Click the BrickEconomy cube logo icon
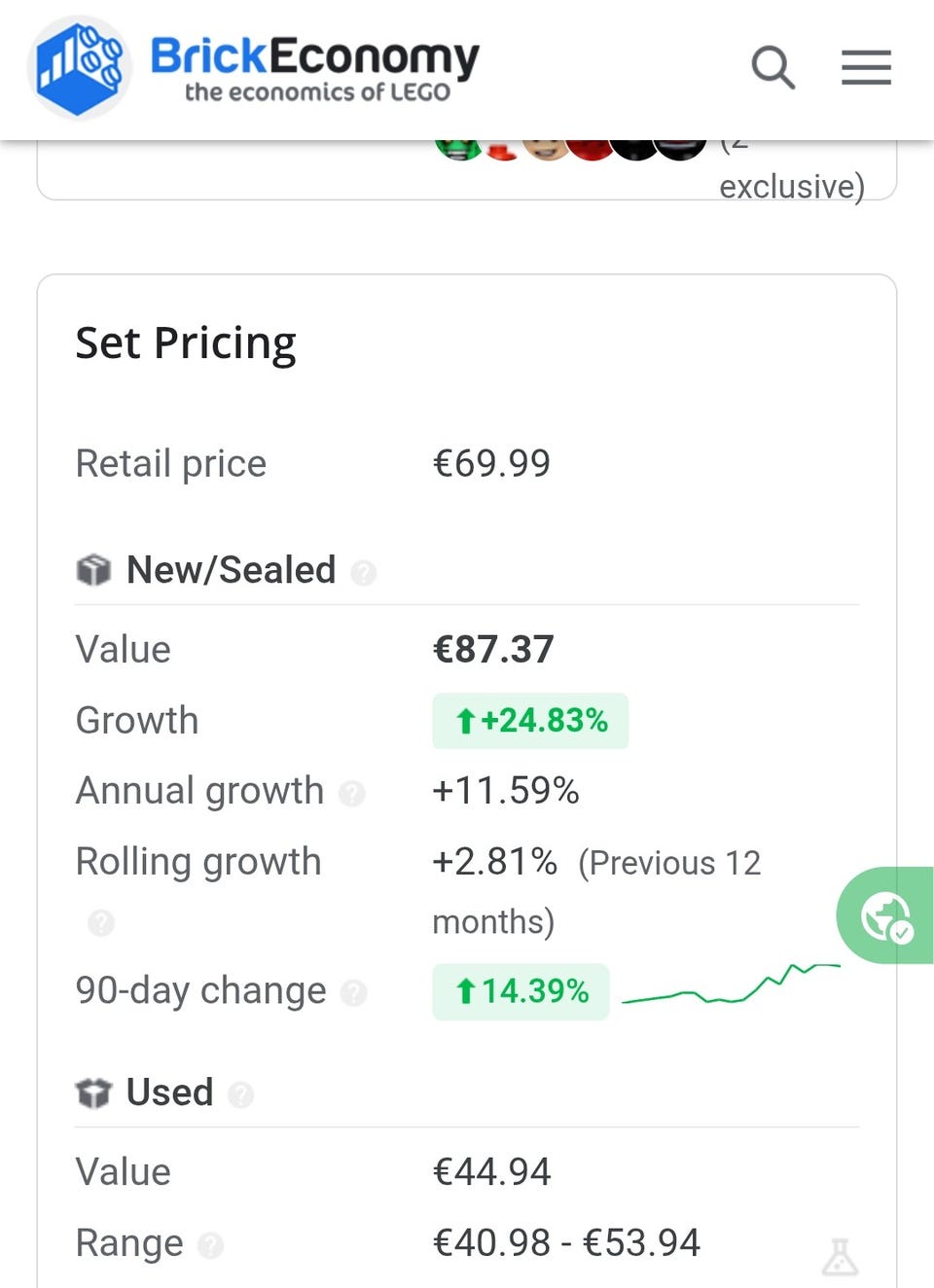 click(x=79, y=68)
